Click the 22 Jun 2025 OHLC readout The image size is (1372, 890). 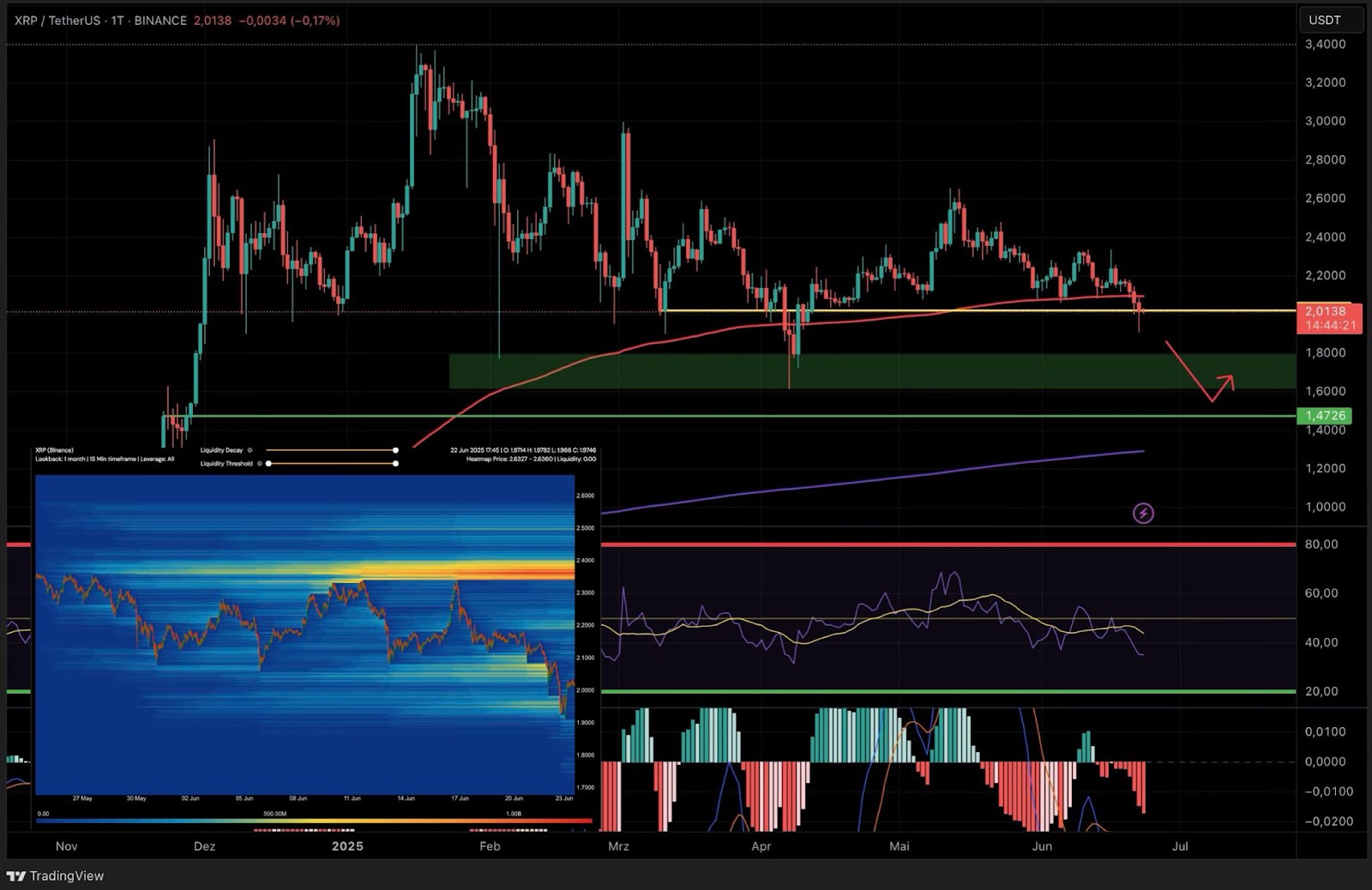pos(523,450)
